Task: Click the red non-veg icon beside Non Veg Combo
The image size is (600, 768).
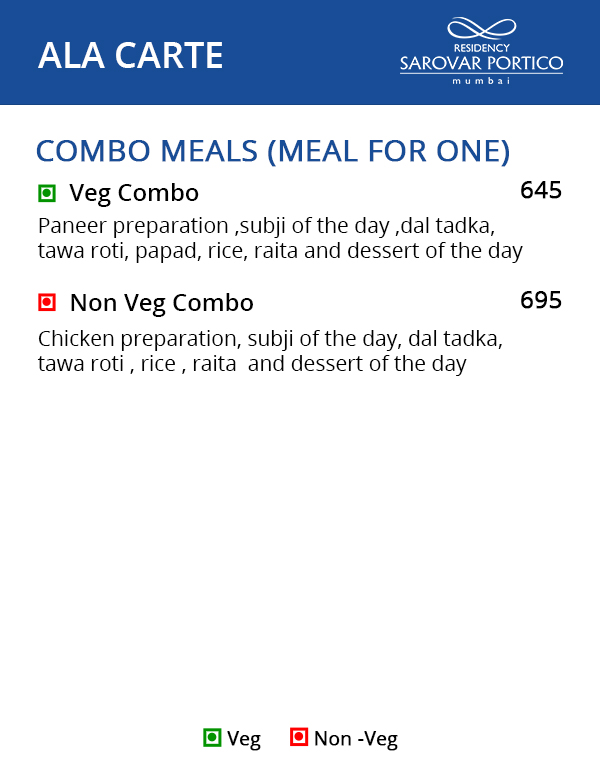Action: coord(46,302)
